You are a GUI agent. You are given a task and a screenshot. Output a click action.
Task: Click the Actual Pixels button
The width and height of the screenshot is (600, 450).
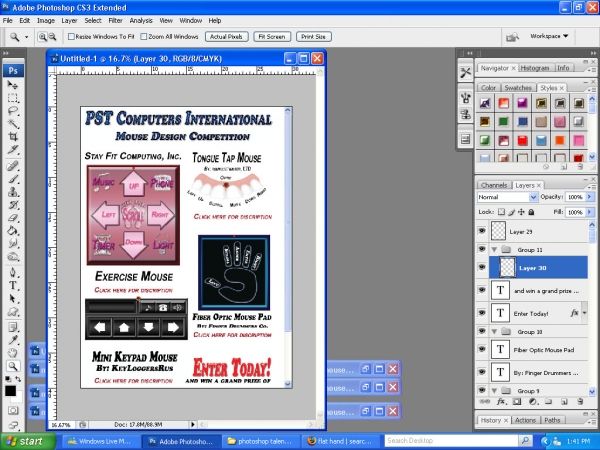coord(227,37)
